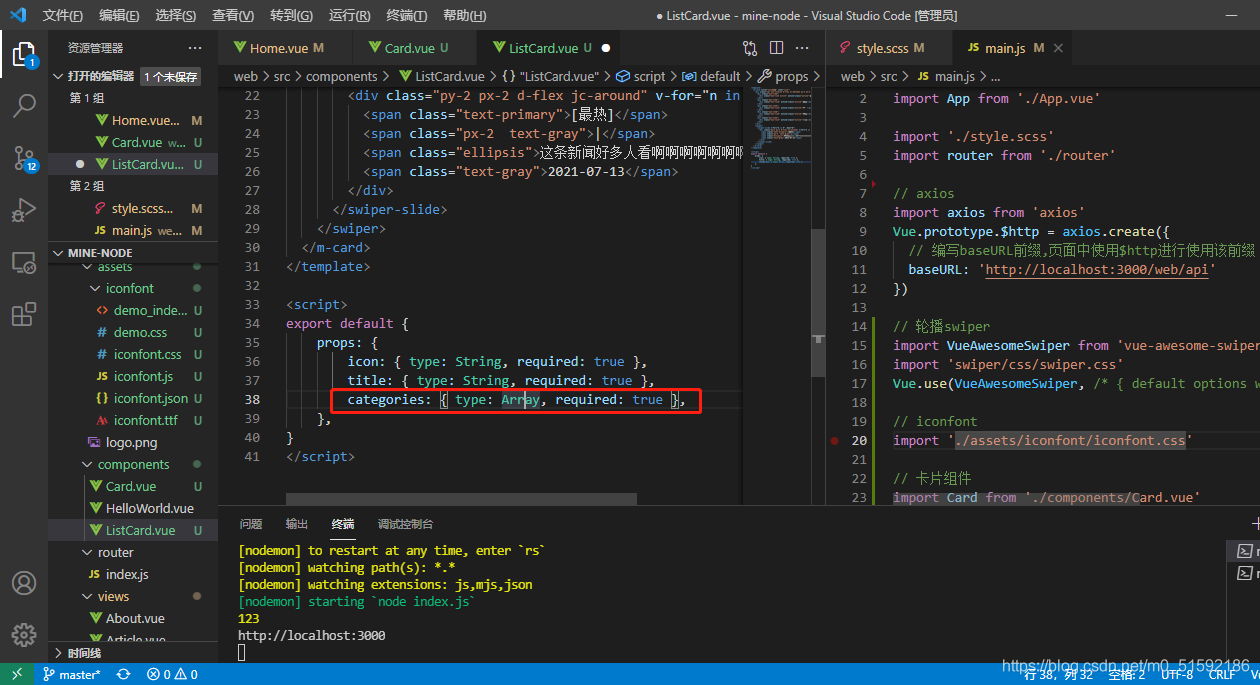Image resolution: width=1260 pixels, height=685 pixels.
Task: Click the master* branch in the status bar
Action: click(x=71, y=675)
